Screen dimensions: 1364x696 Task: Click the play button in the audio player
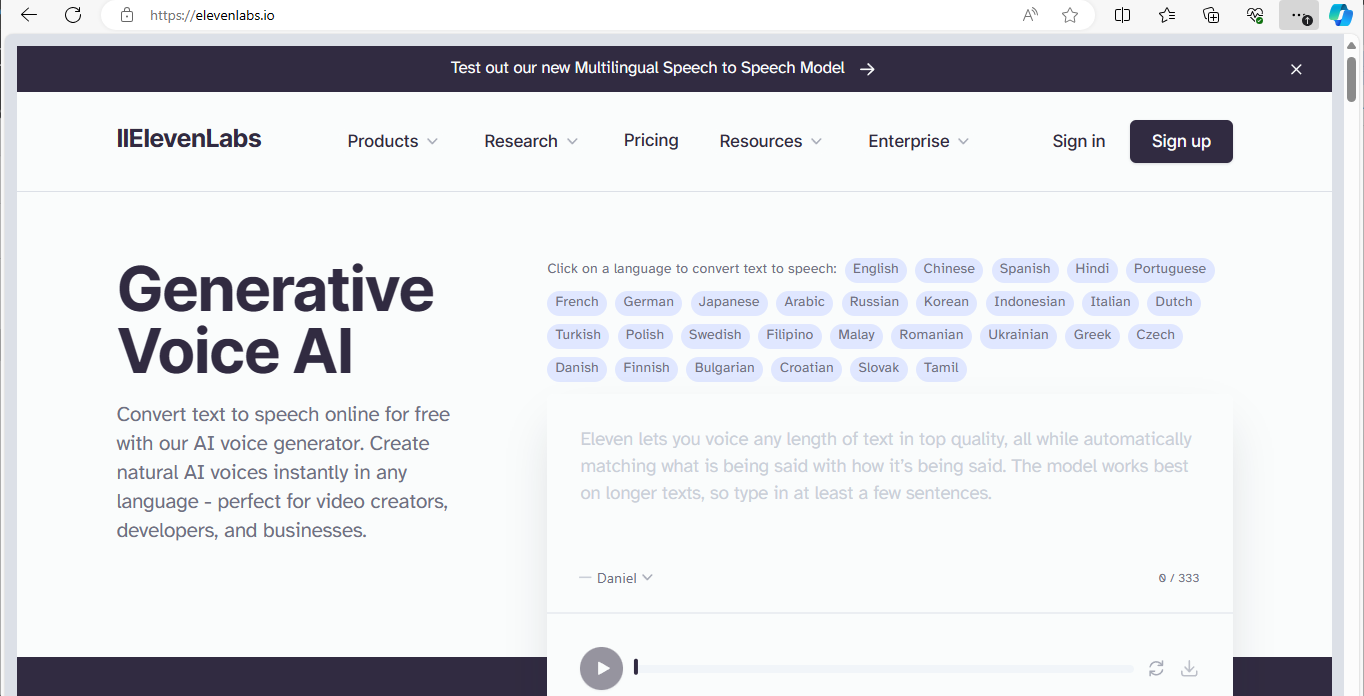tap(601, 668)
